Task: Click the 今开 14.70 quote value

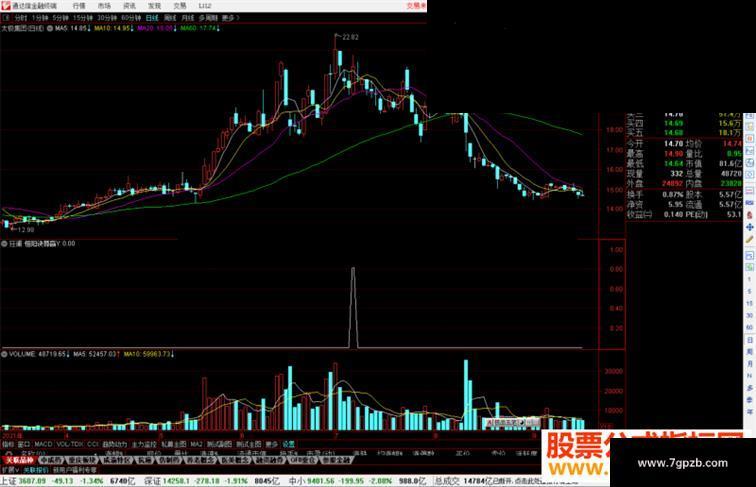Action: [x=673, y=144]
